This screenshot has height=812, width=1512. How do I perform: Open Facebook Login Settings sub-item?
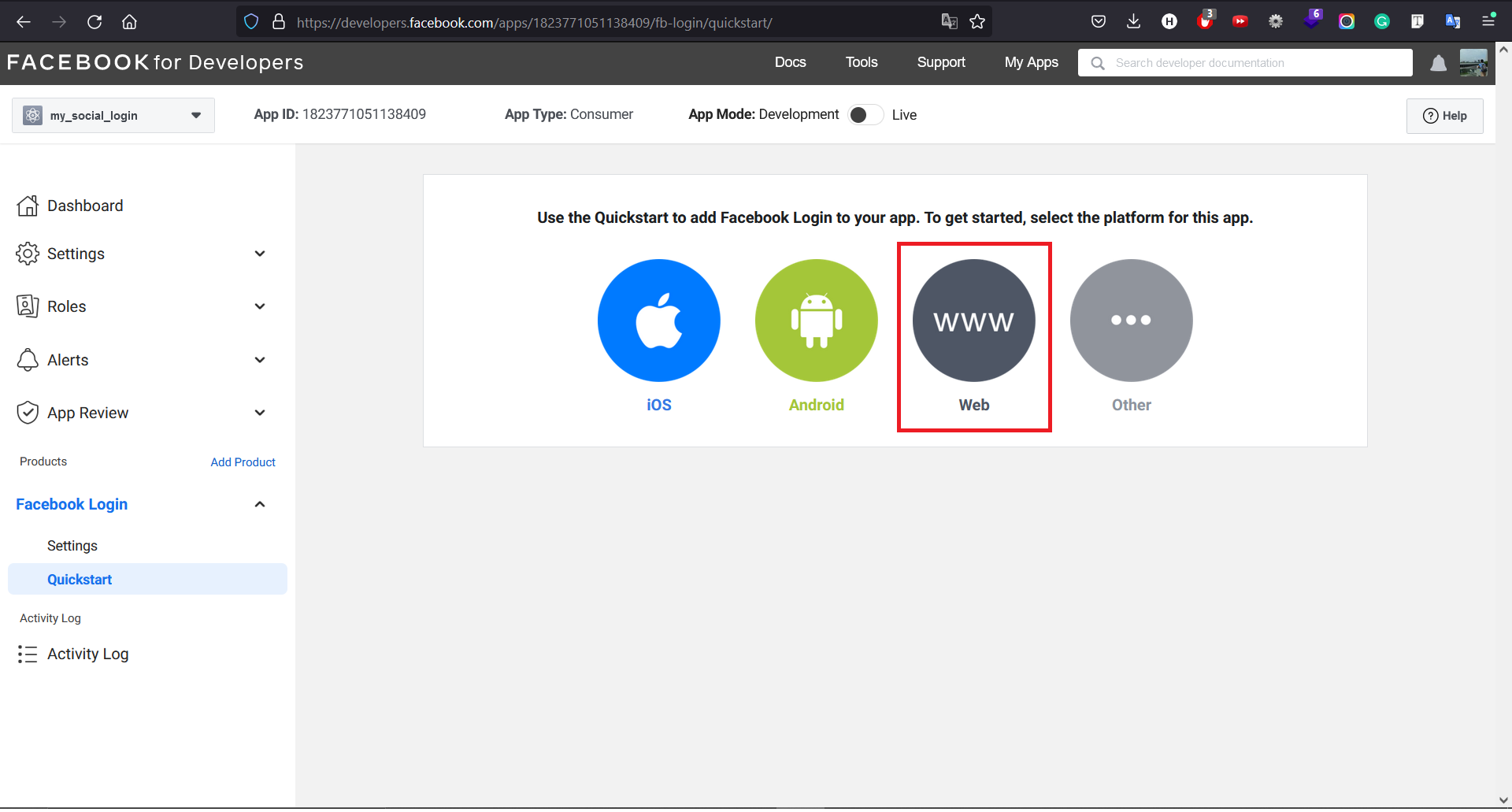pos(72,546)
